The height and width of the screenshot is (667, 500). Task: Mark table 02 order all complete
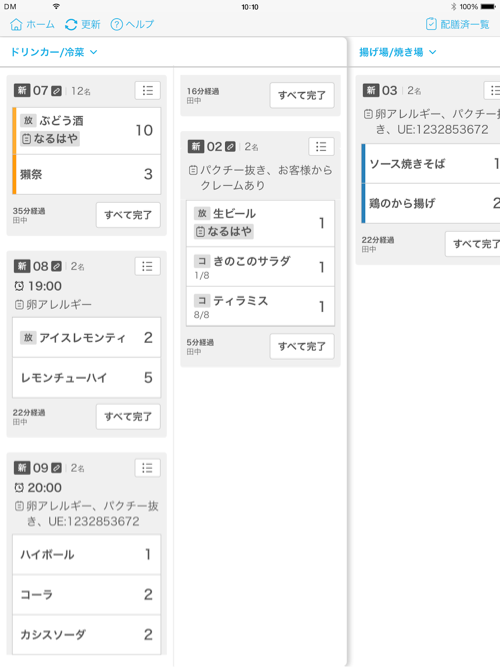(x=302, y=346)
